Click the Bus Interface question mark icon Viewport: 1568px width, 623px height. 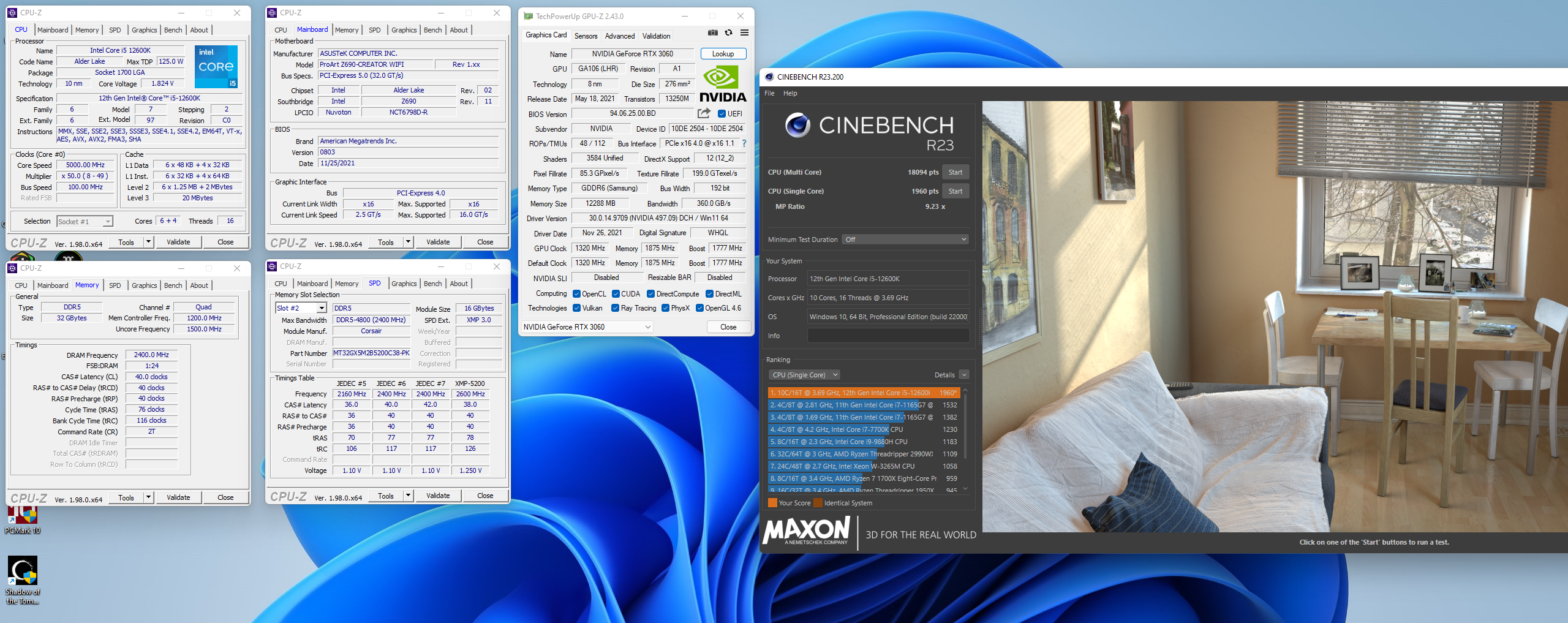744,143
